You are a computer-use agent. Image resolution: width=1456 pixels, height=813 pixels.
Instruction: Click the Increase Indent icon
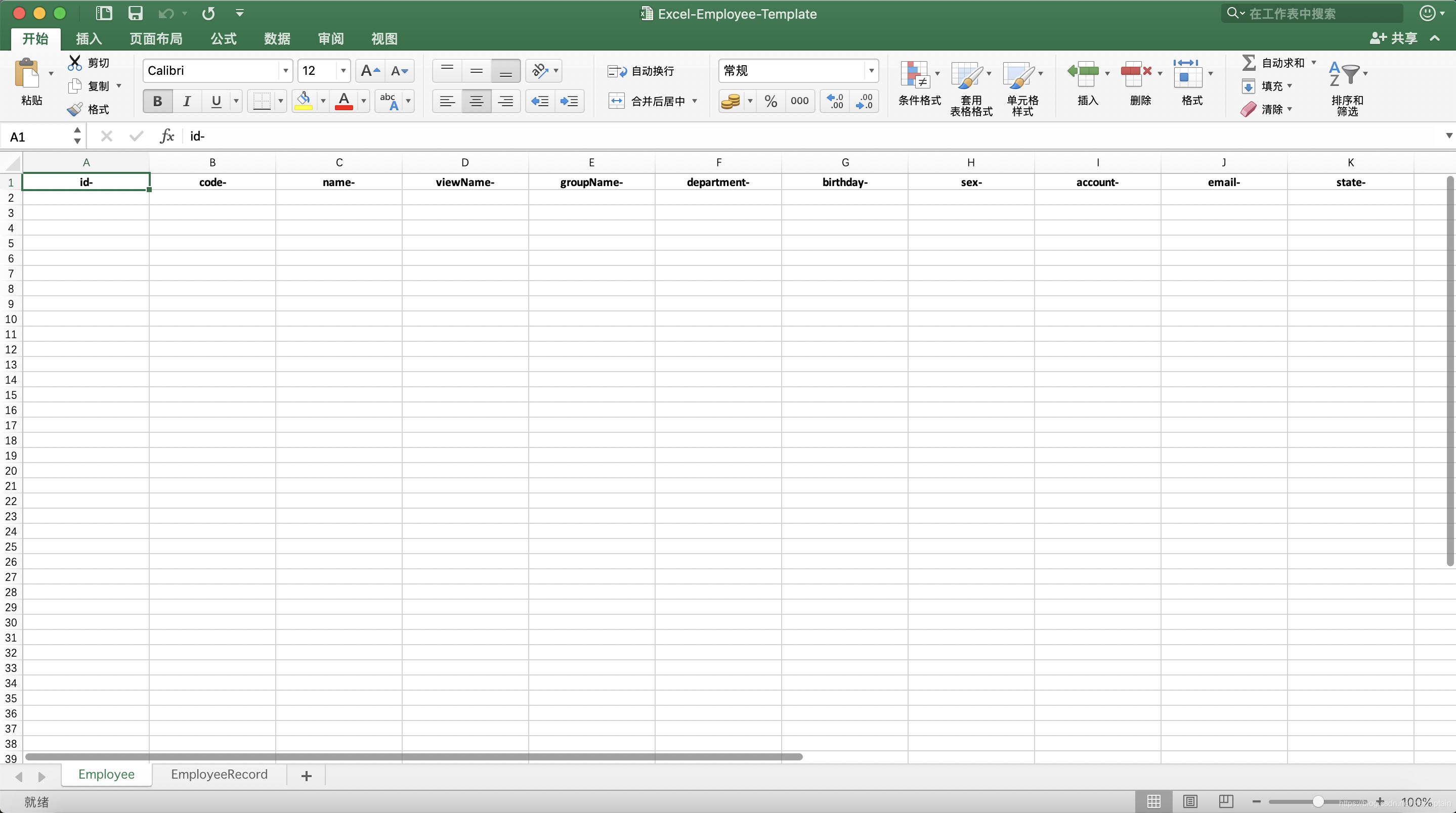tap(569, 101)
